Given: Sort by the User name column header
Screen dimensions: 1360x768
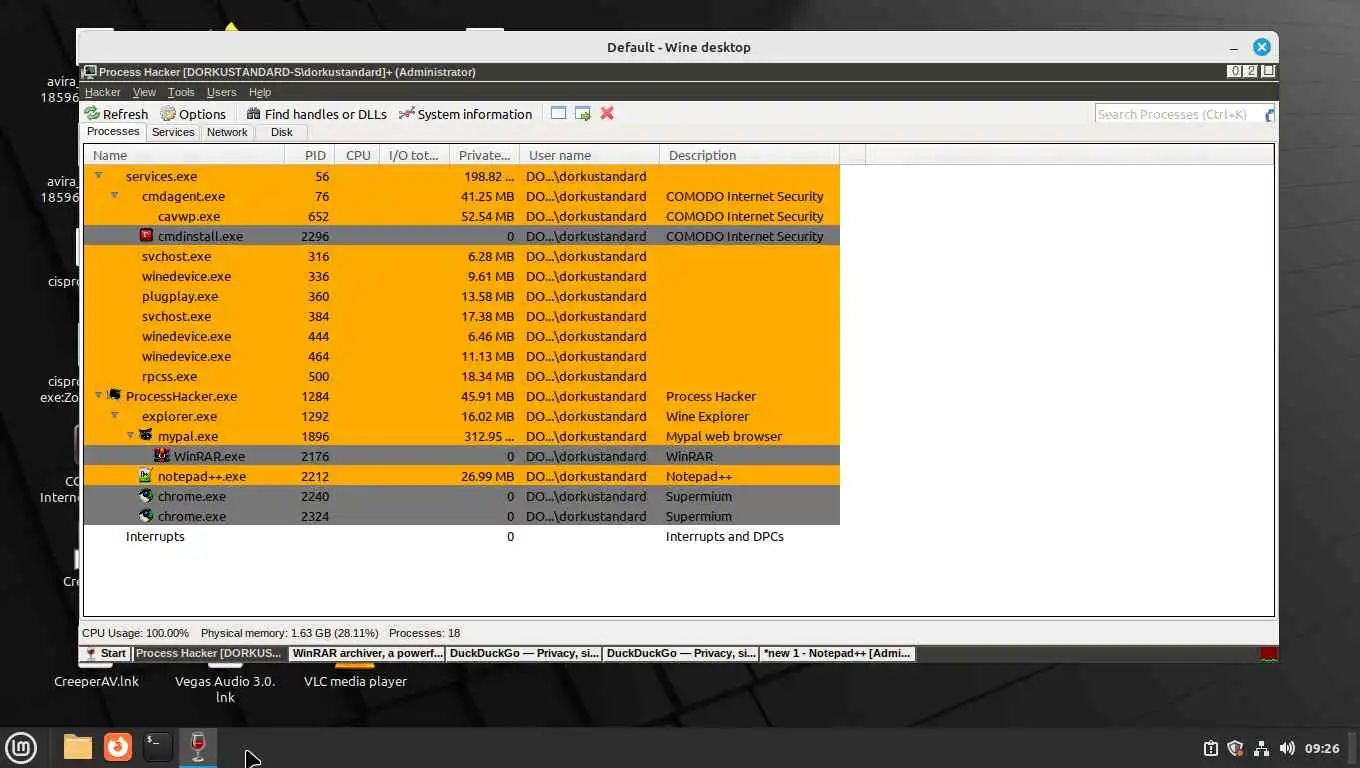Looking at the screenshot, I should 590,155.
